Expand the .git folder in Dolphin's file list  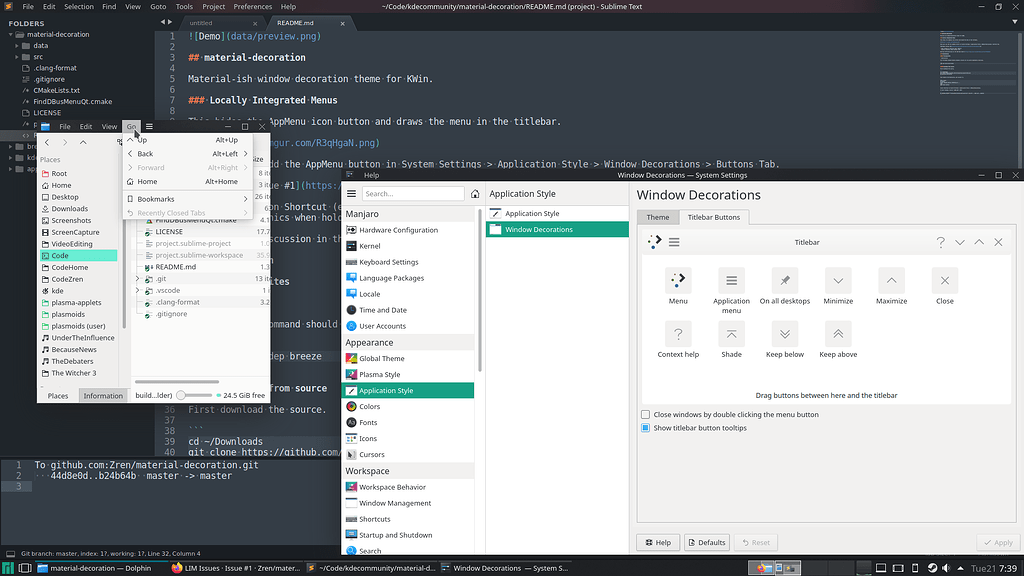[137, 278]
